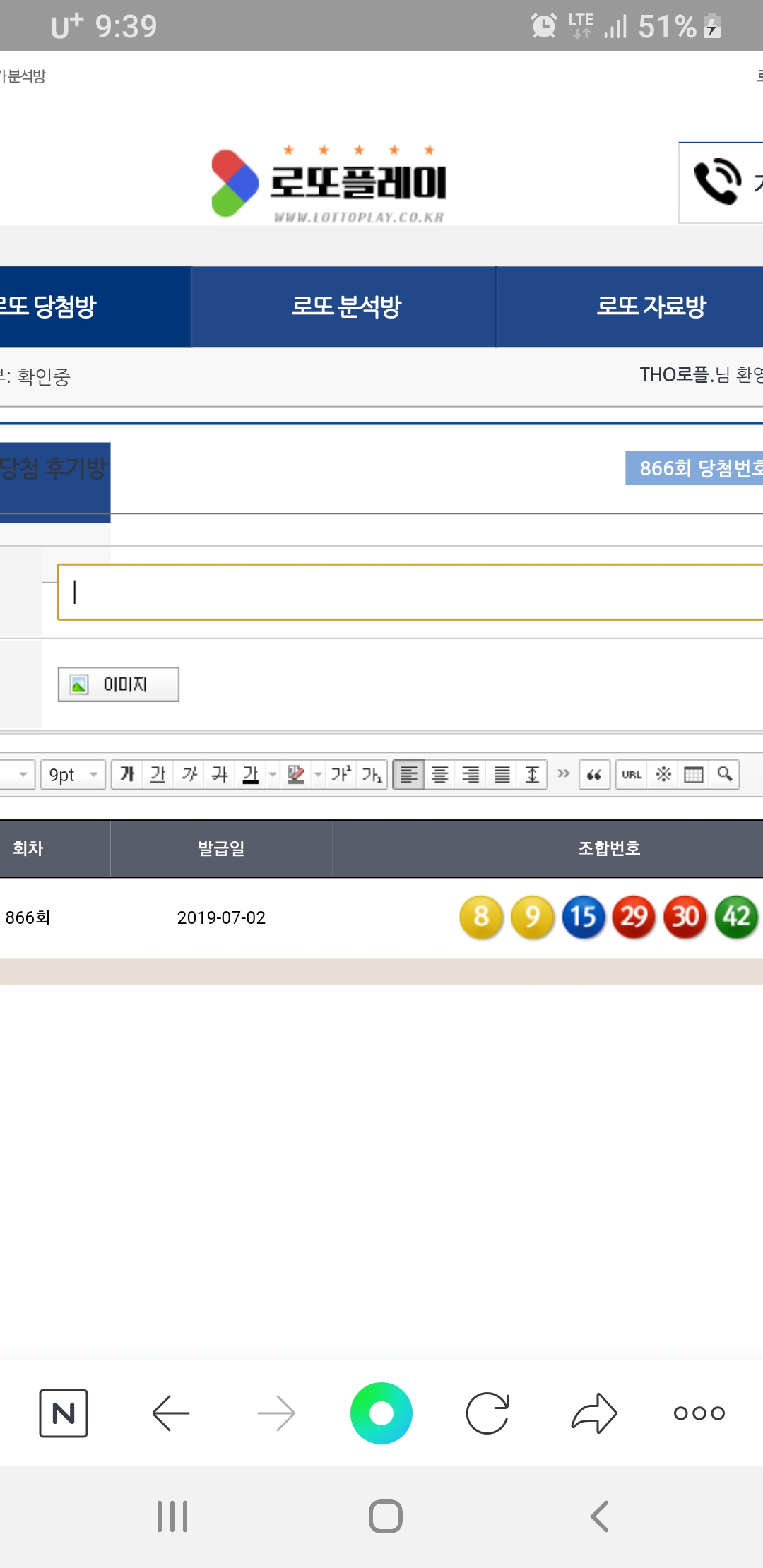Click the text background color highlighter swatch

296,775
